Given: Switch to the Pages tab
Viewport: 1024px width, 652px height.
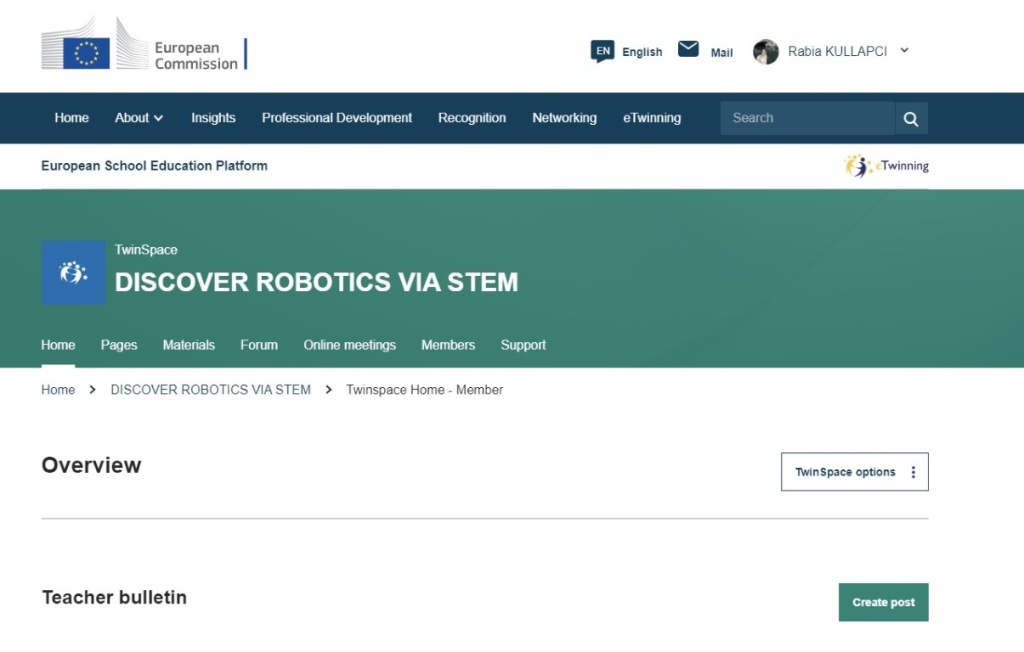Looking at the screenshot, I should (x=119, y=345).
